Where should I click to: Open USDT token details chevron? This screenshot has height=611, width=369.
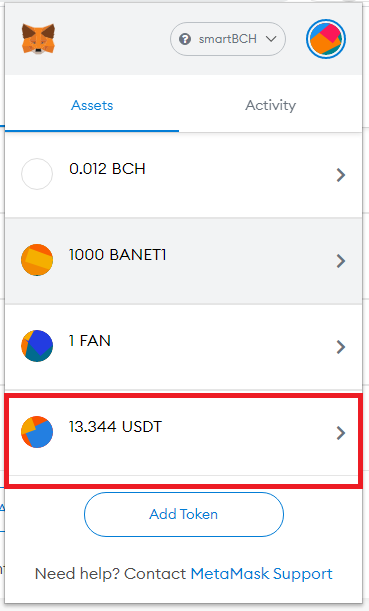[x=341, y=433]
